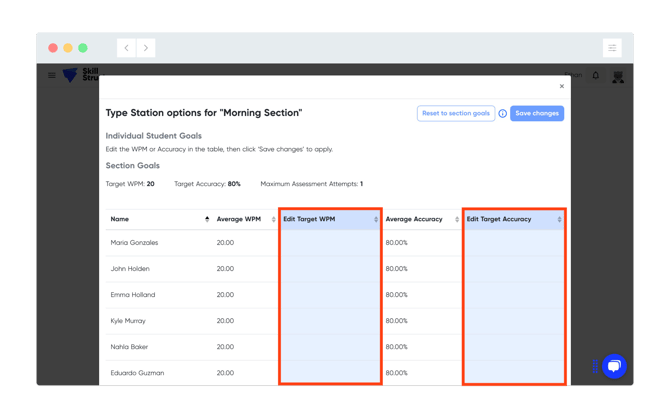The width and height of the screenshot is (670, 418).
Task: Click the info icon beside Save changes
Action: point(502,114)
